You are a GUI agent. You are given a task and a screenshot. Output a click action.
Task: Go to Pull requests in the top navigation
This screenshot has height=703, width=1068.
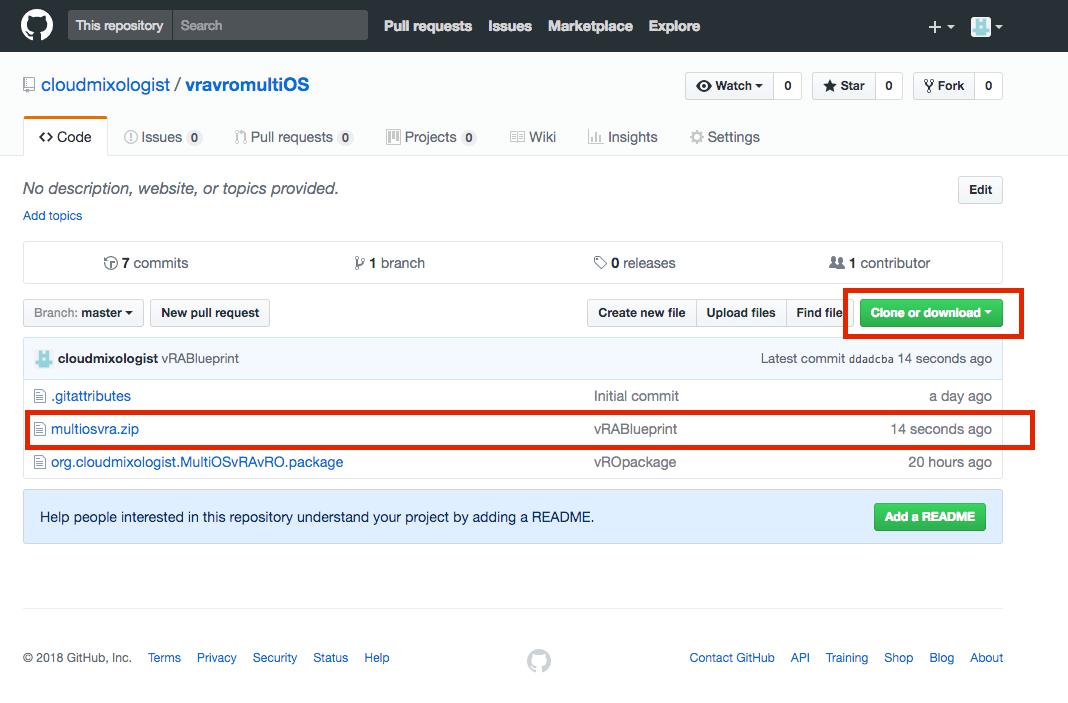[x=428, y=26]
